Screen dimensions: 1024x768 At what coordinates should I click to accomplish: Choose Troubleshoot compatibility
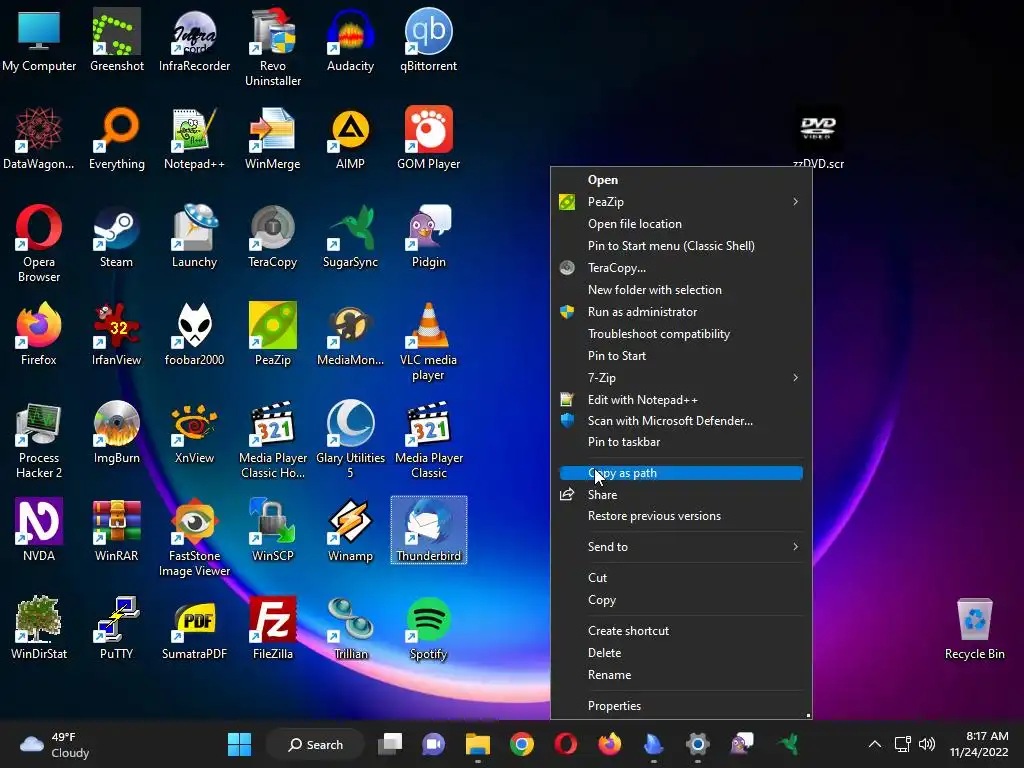pos(681,334)
